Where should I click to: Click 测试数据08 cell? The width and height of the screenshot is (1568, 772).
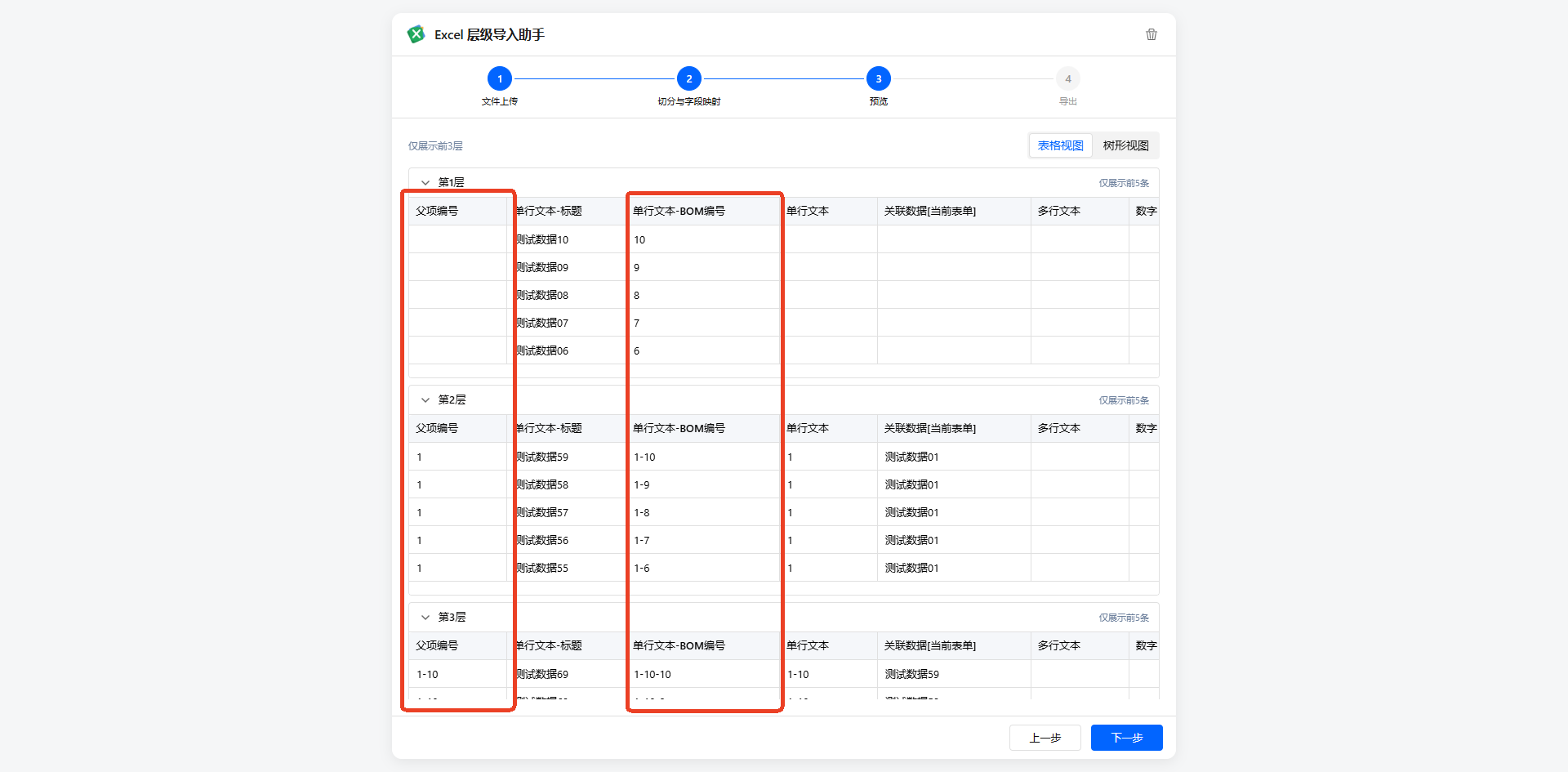[x=567, y=295]
